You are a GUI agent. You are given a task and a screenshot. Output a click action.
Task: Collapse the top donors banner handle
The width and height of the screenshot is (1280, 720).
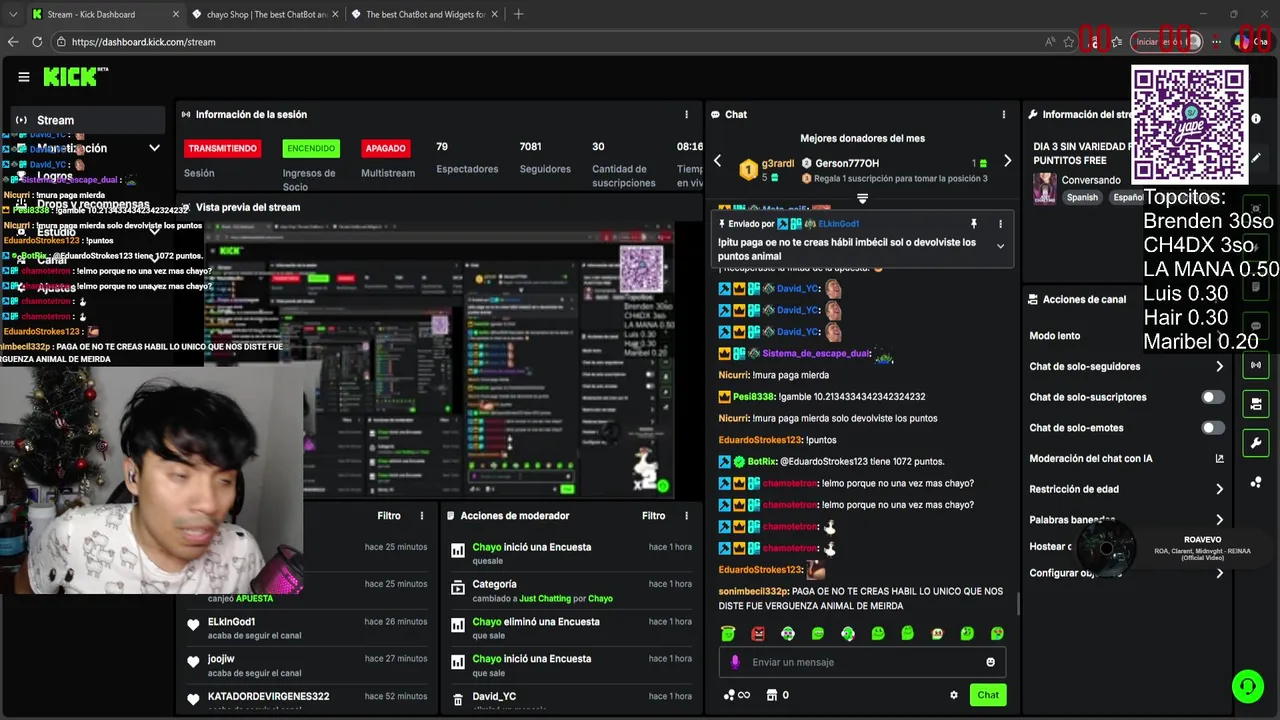click(x=862, y=199)
